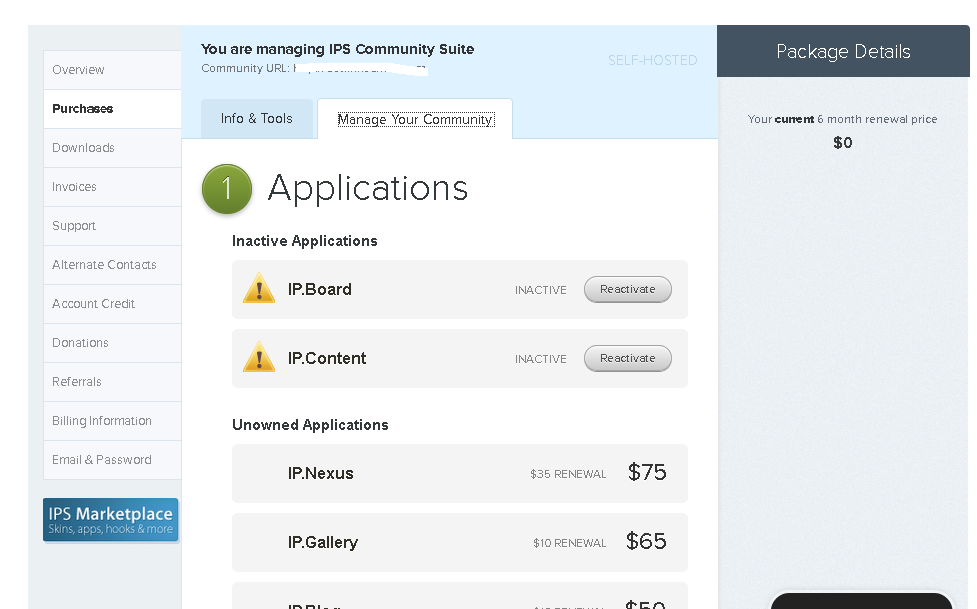Select the IP.Gallery $65 application row
The width and height of the screenshot is (977, 609).
coord(460,542)
